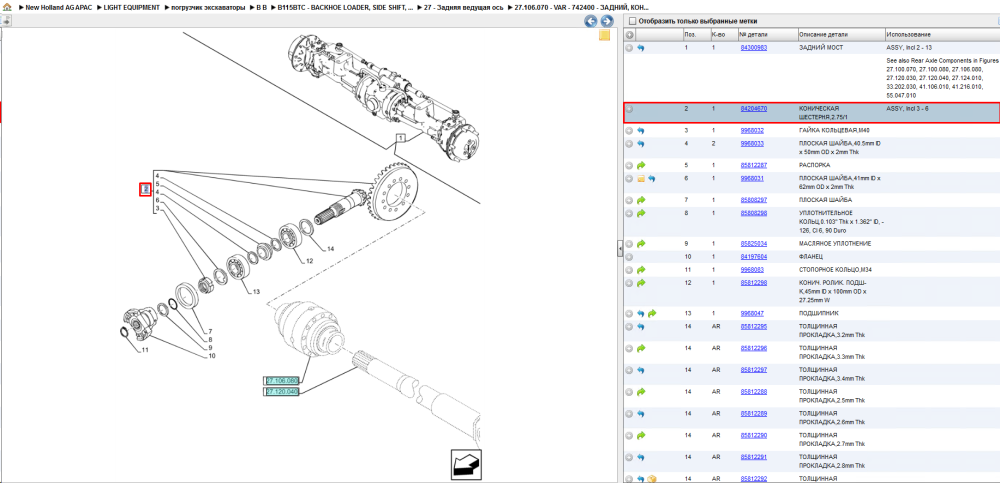Open the yellow note icon on part 9968031 row

coord(641,179)
